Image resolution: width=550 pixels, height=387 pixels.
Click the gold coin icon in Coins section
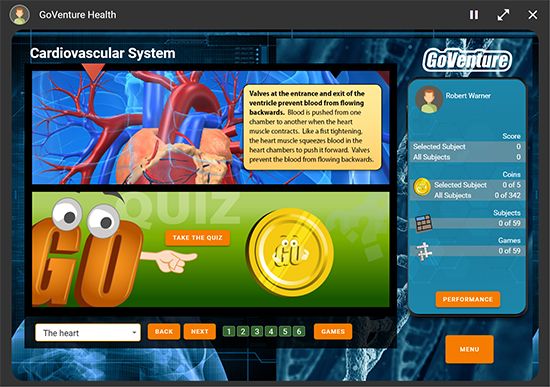tap(422, 187)
